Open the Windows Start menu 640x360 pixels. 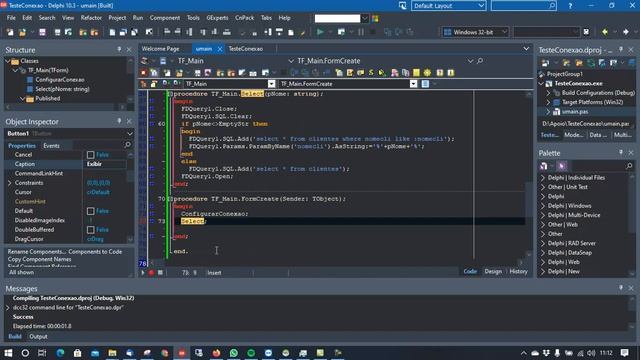[8, 353]
